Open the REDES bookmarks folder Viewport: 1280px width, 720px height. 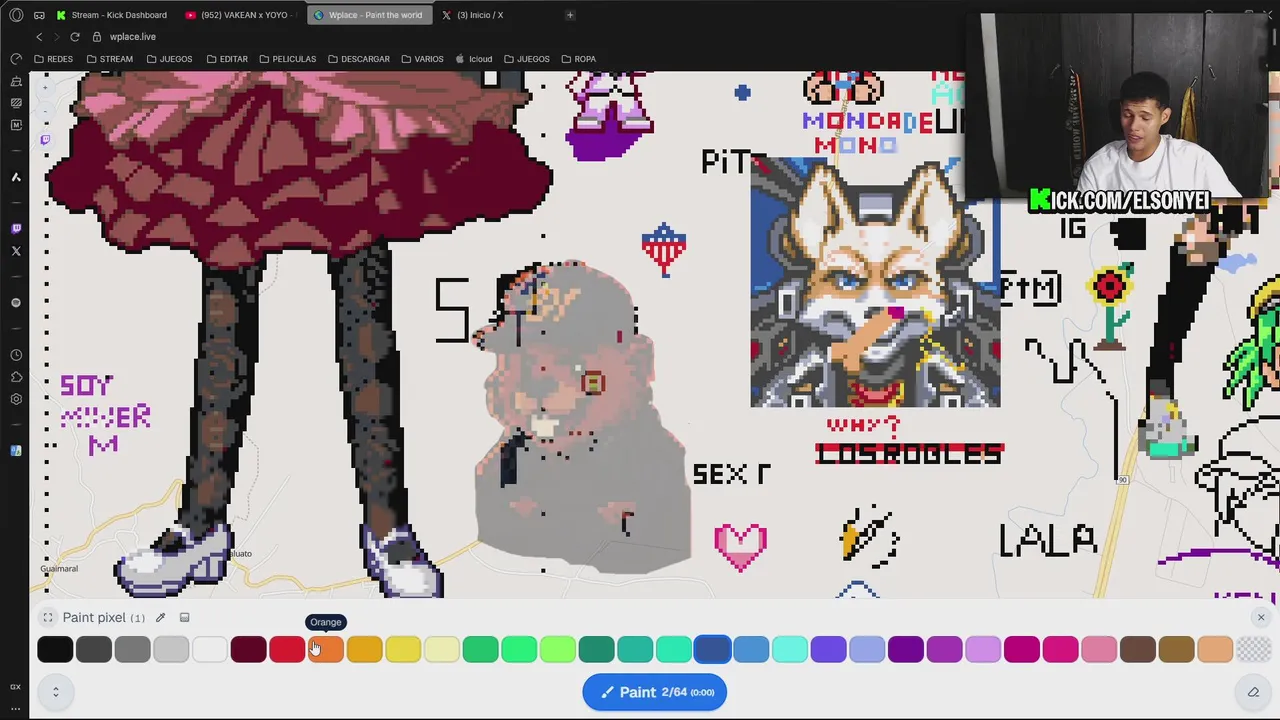[x=52, y=59]
